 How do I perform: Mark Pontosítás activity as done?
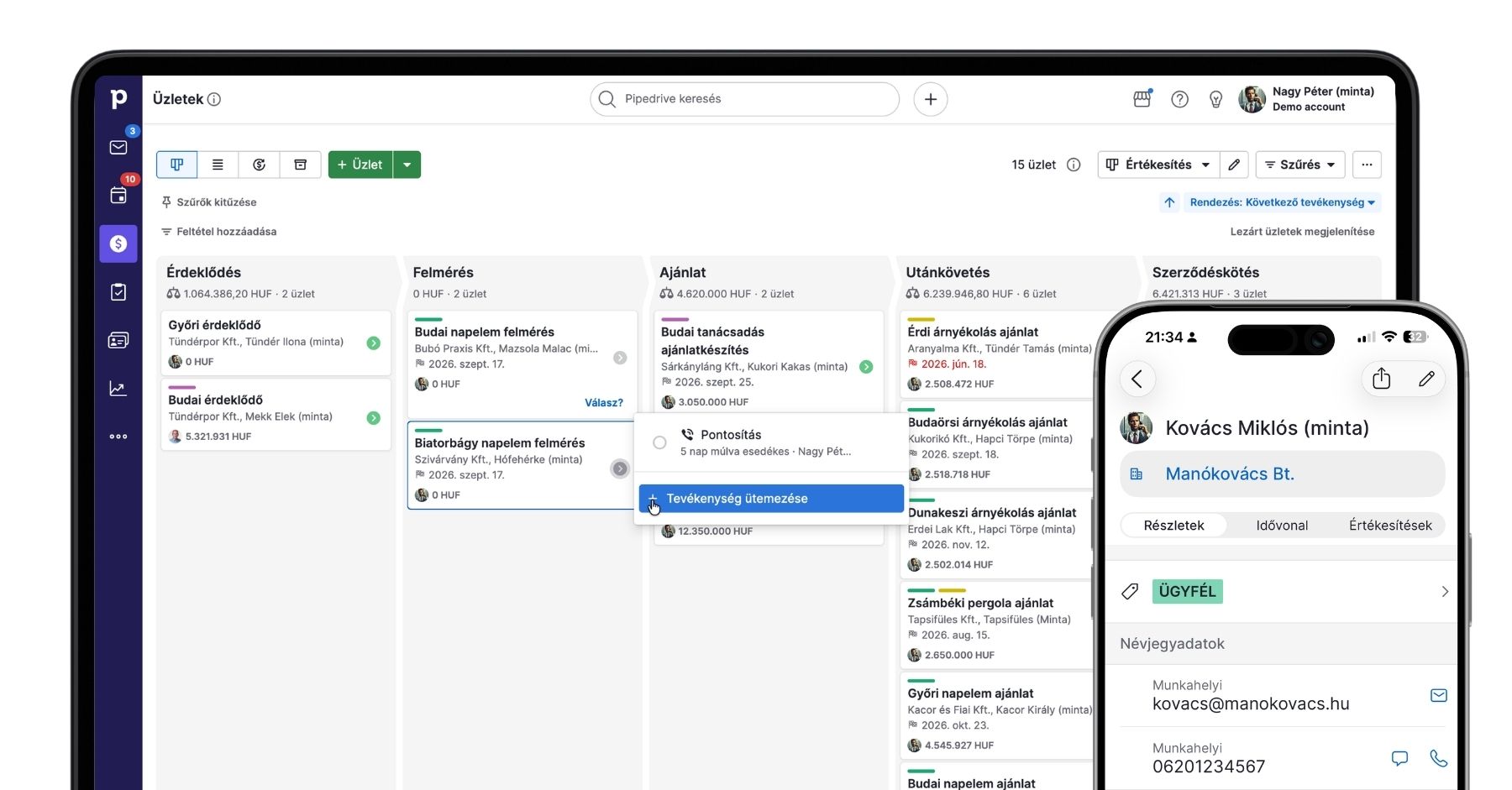click(x=659, y=442)
